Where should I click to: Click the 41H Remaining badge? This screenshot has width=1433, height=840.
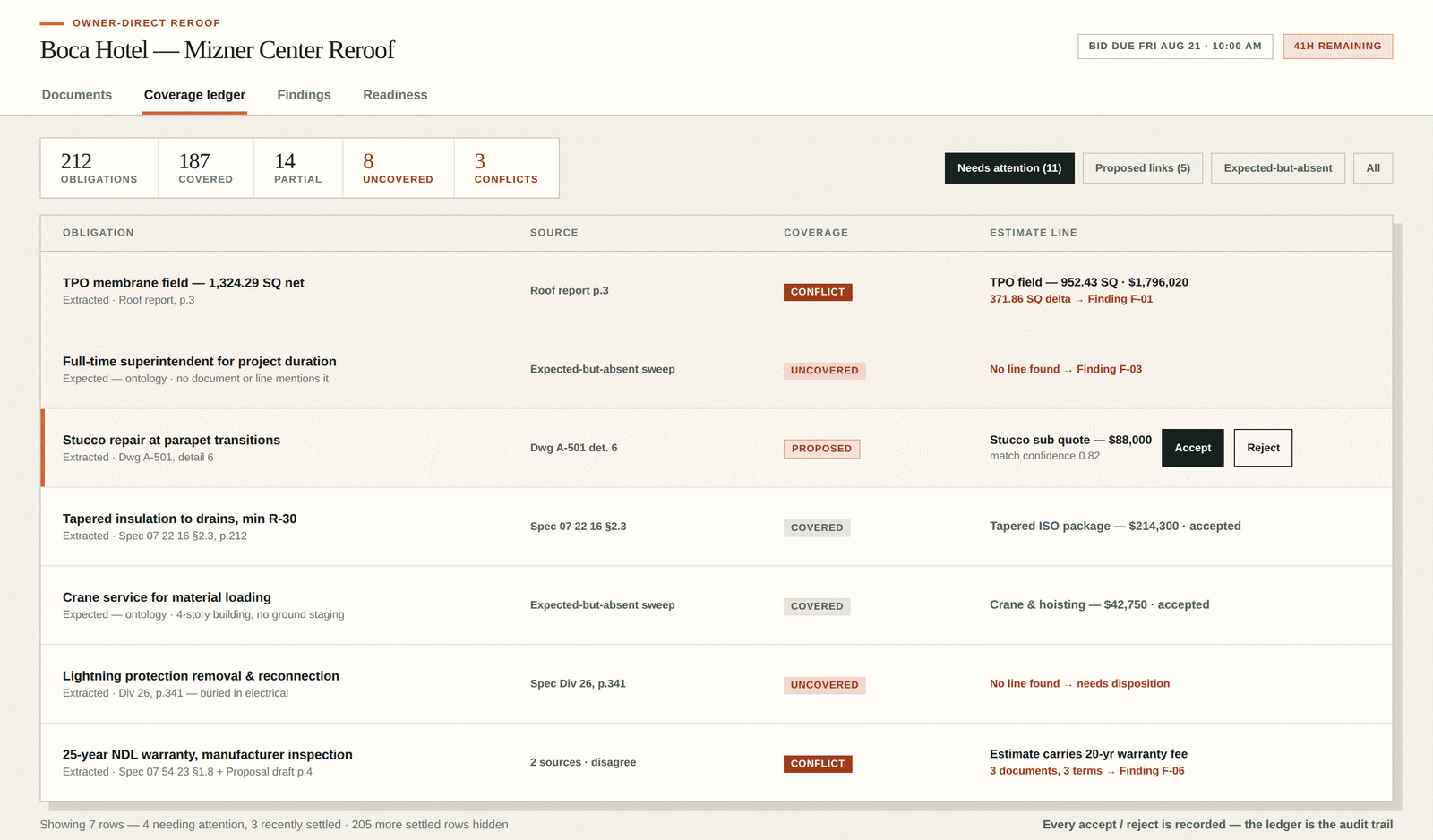pos(1338,47)
